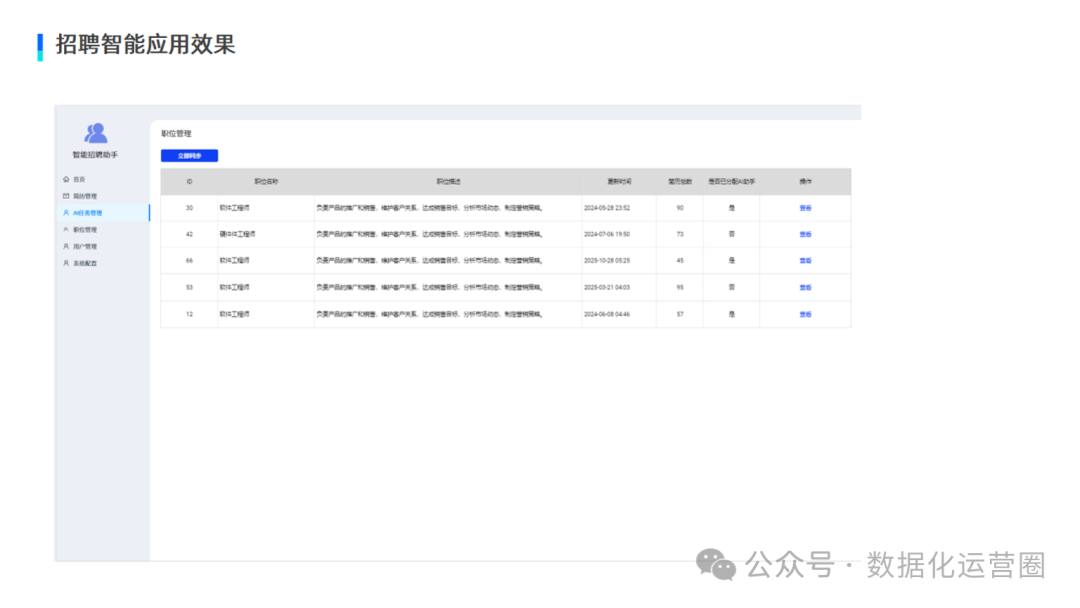The width and height of the screenshot is (1080, 608).
Task: Click the date 2024-05-28 23:52
Action: 607,208
